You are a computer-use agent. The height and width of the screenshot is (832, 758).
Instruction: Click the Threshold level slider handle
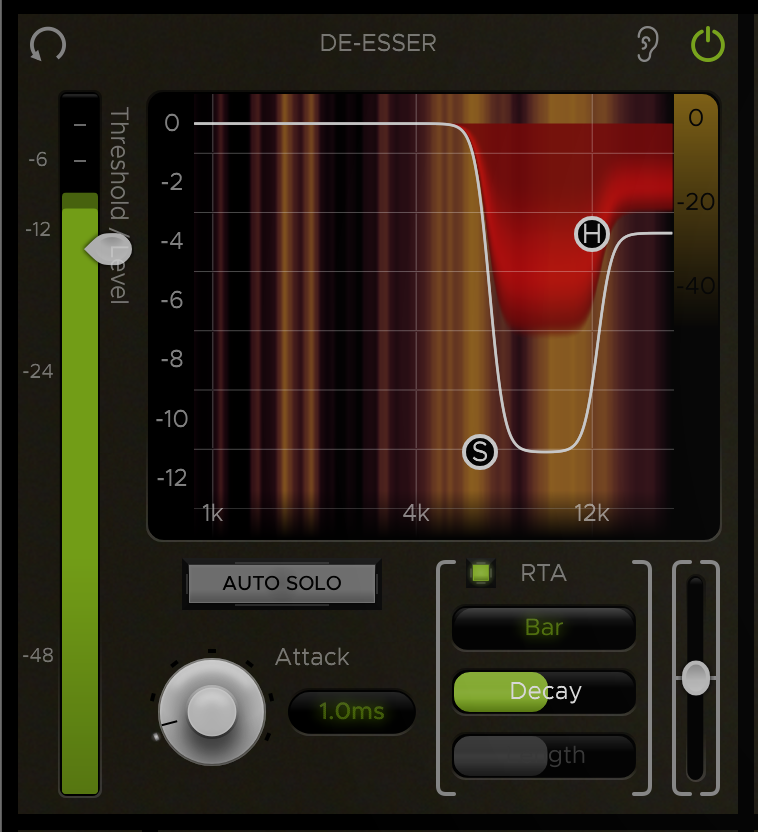[108, 249]
